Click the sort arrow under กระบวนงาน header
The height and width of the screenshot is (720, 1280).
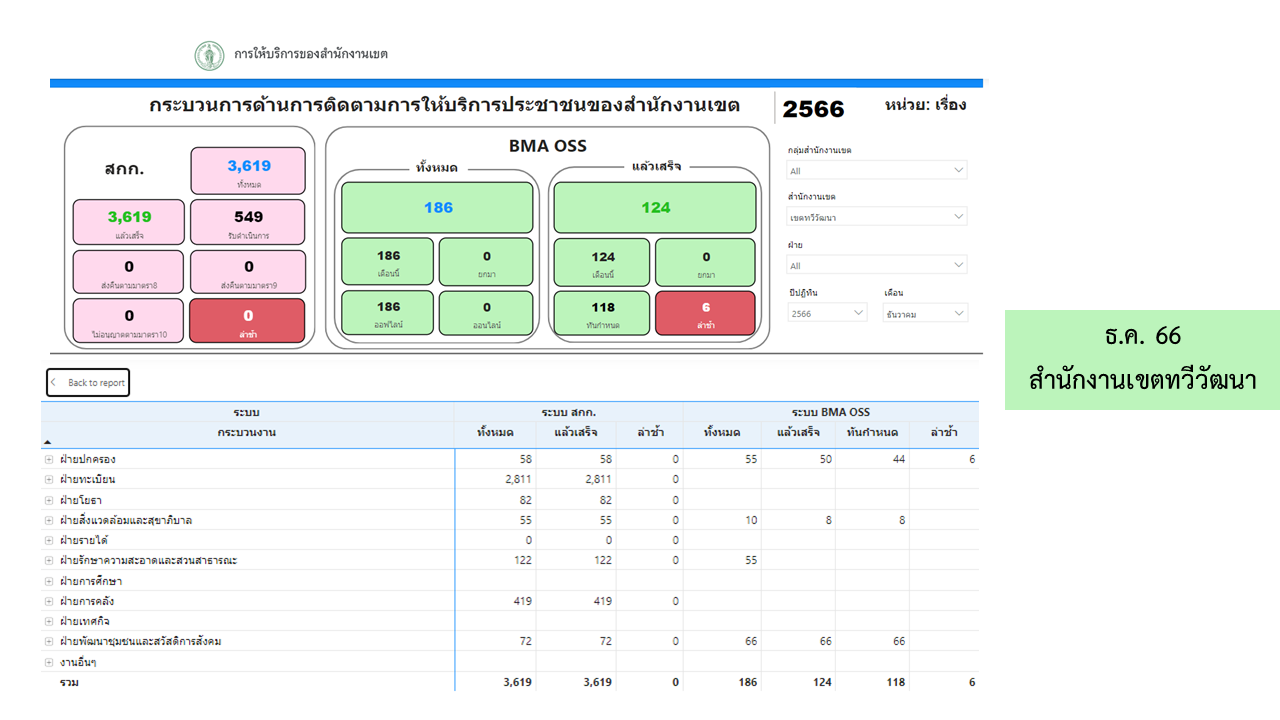(x=47, y=442)
